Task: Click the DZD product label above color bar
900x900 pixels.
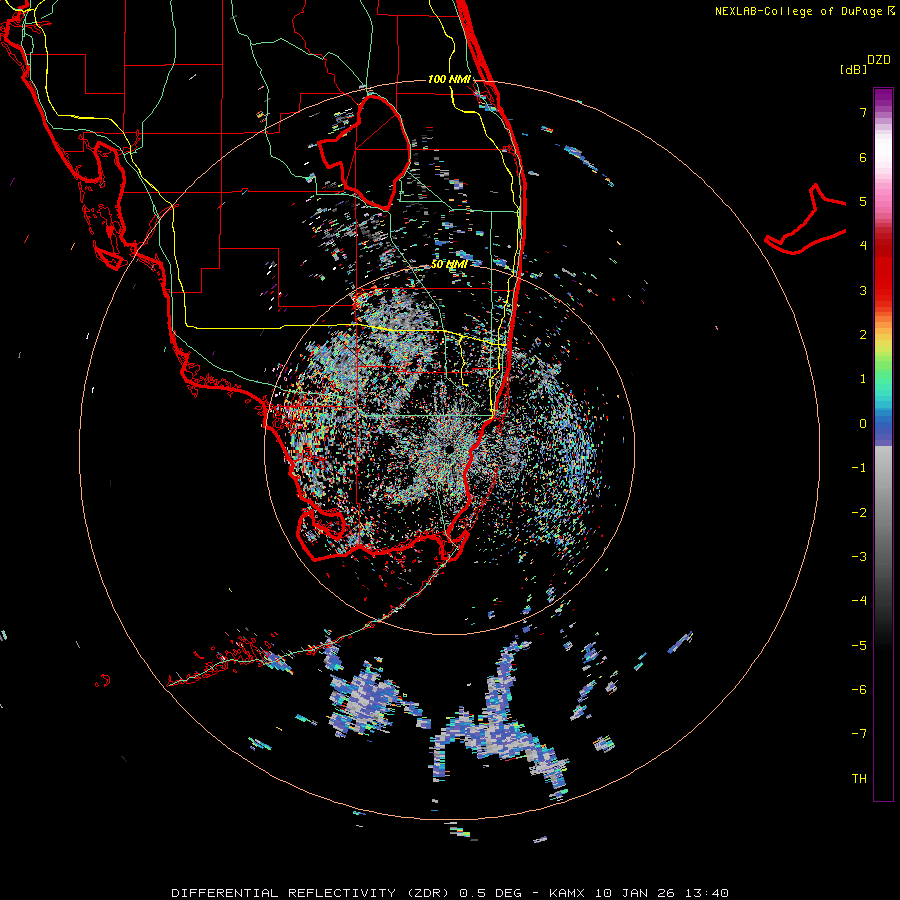Action: tap(879, 60)
